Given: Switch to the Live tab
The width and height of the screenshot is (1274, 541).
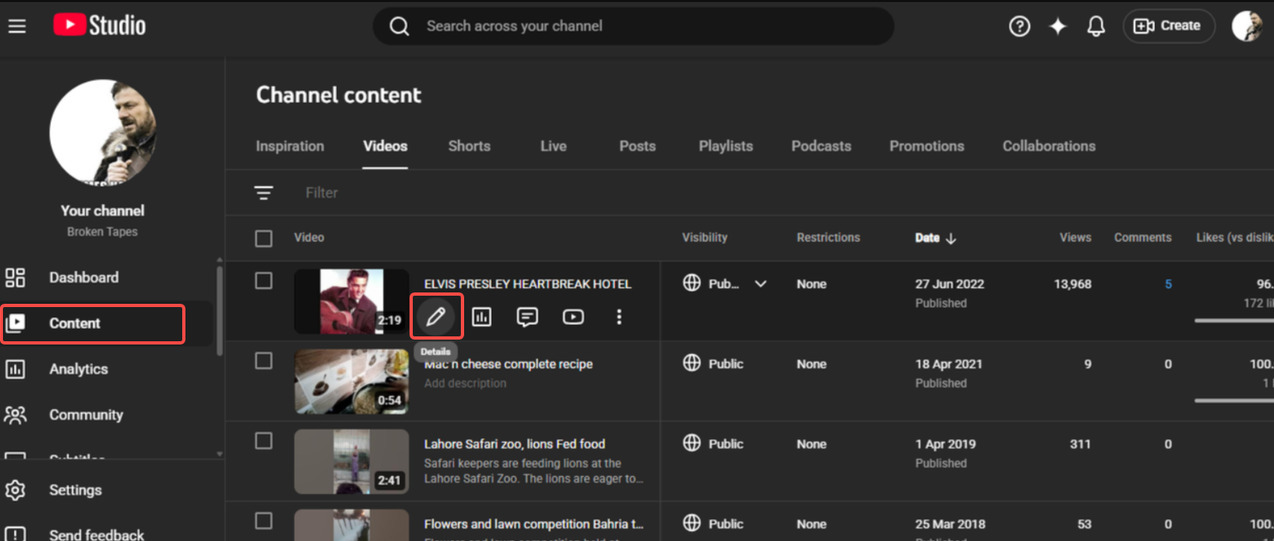Looking at the screenshot, I should [x=553, y=146].
